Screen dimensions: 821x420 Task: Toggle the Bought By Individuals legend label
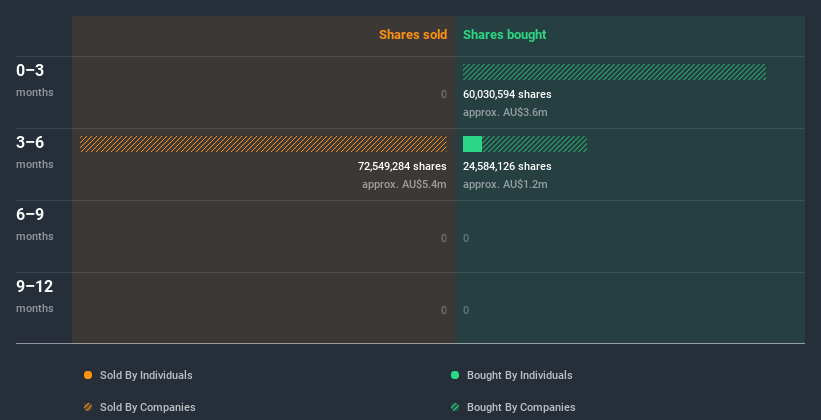519,375
